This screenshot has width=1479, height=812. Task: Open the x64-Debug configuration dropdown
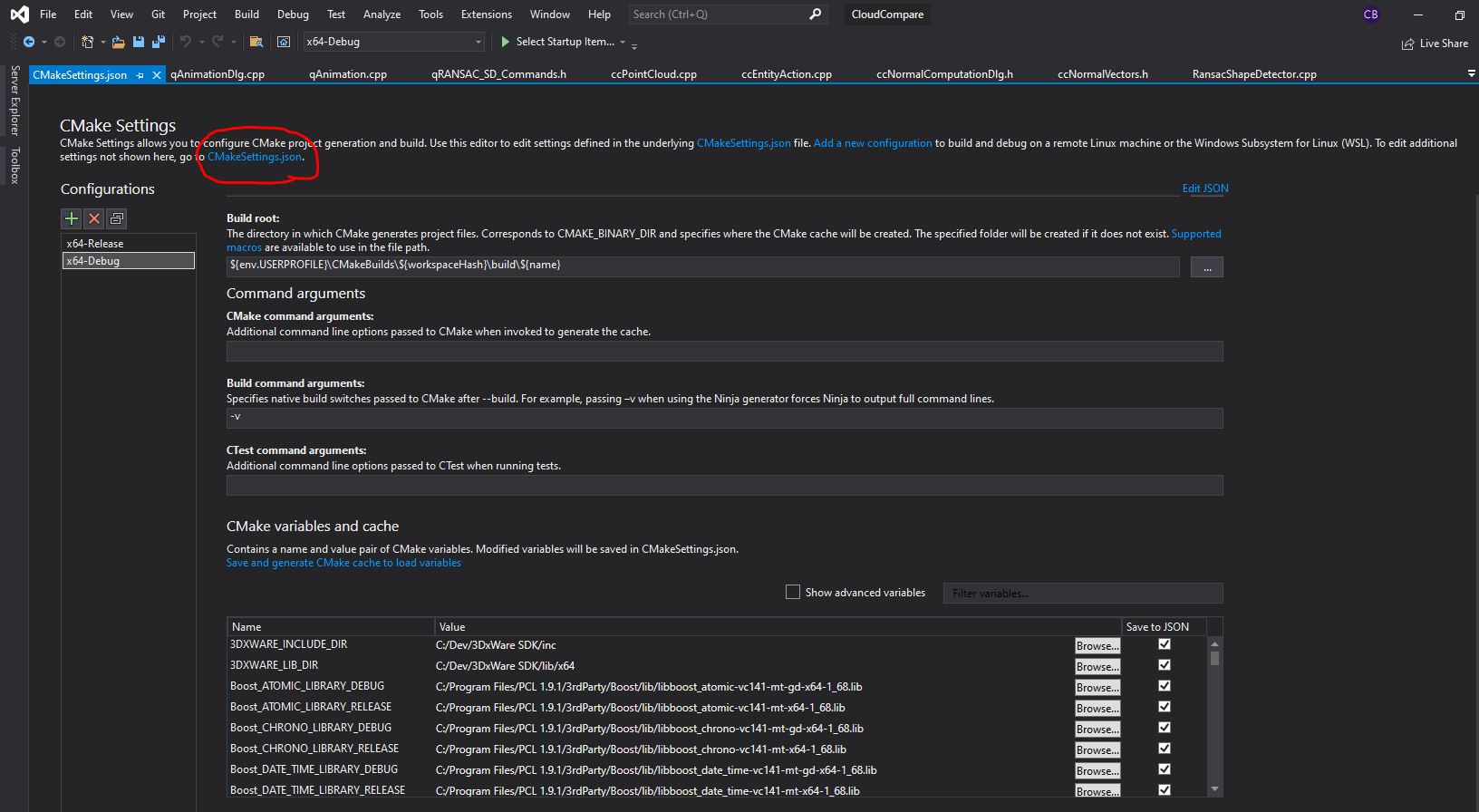point(394,42)
